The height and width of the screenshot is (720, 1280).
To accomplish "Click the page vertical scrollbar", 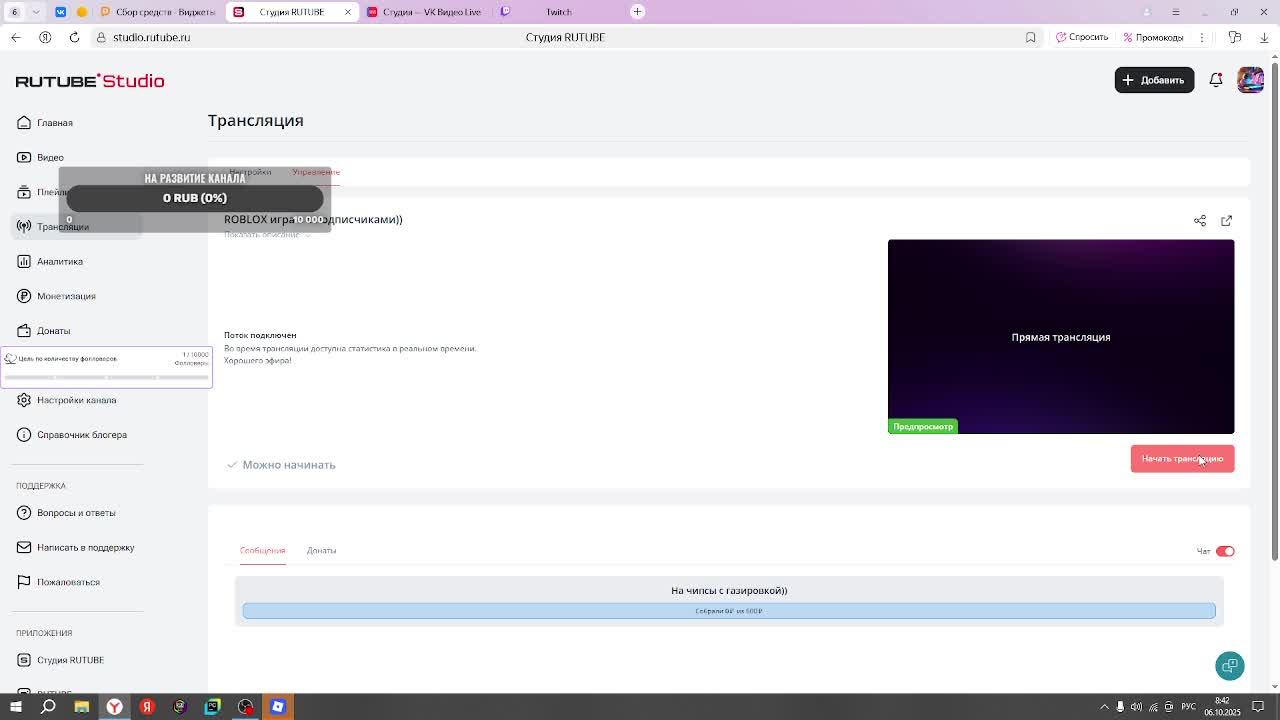I will pos(1275,310).
